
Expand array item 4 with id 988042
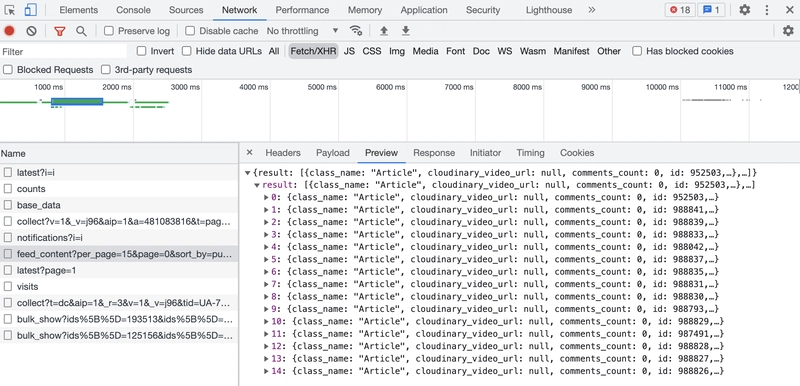click(x=266, y=247)
